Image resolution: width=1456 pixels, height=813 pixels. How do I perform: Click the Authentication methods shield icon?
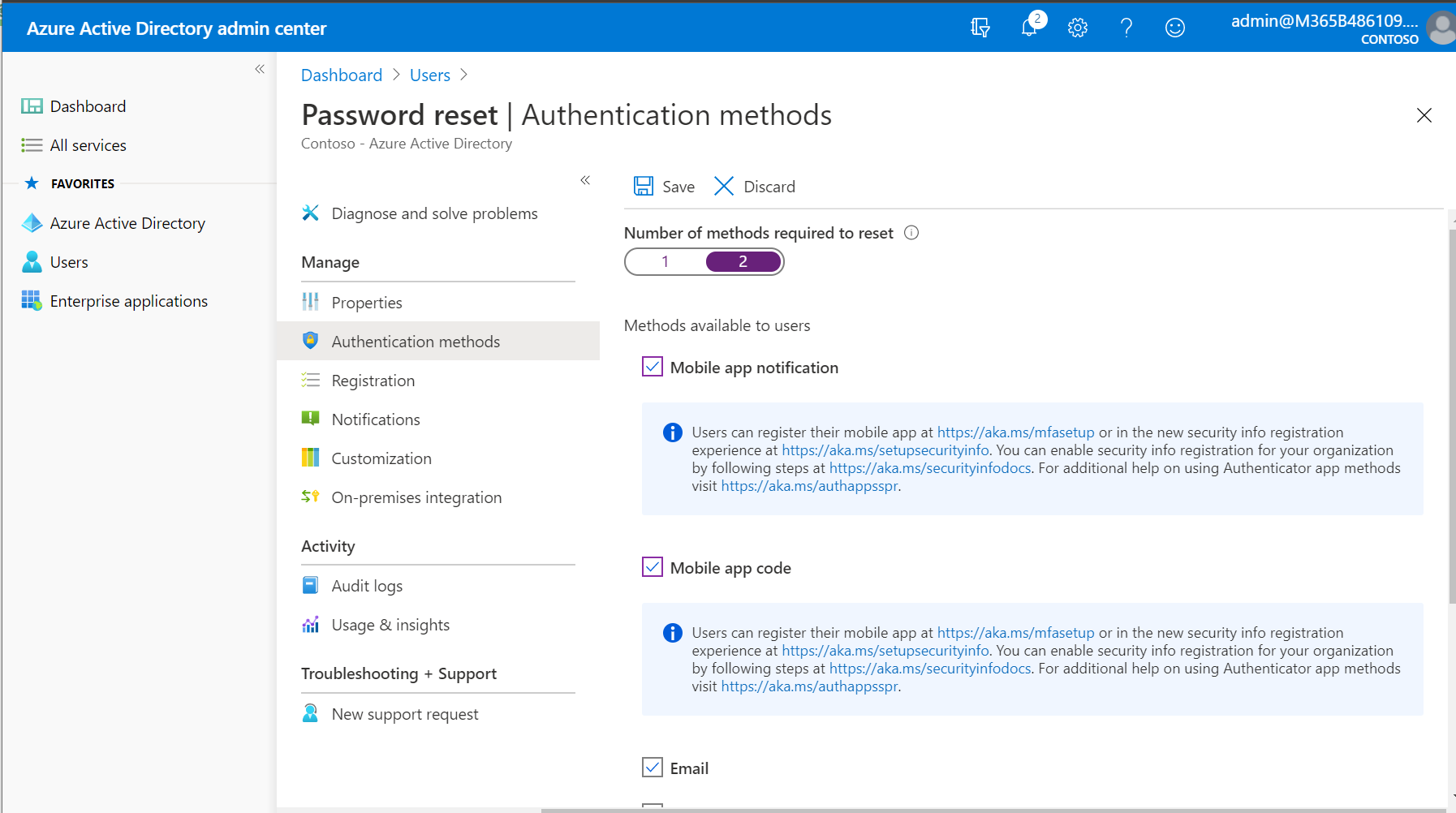[310, 341]
